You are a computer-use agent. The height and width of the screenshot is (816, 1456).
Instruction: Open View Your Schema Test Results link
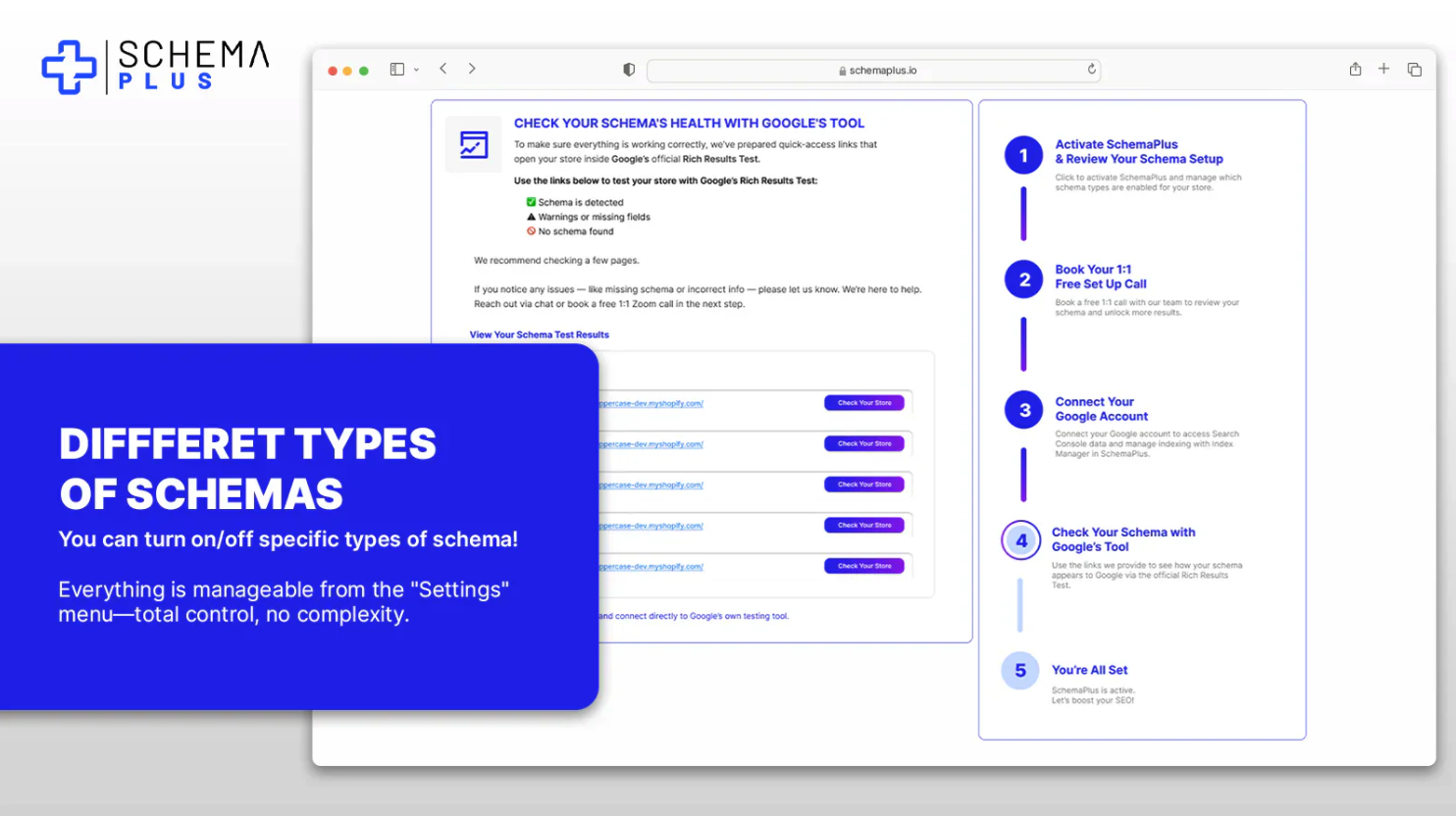(x=539, y=334)
